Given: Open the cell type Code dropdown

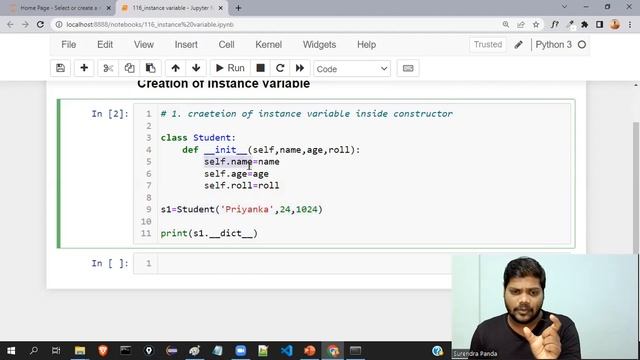Looking at the screenshot, I should [352, 69].
